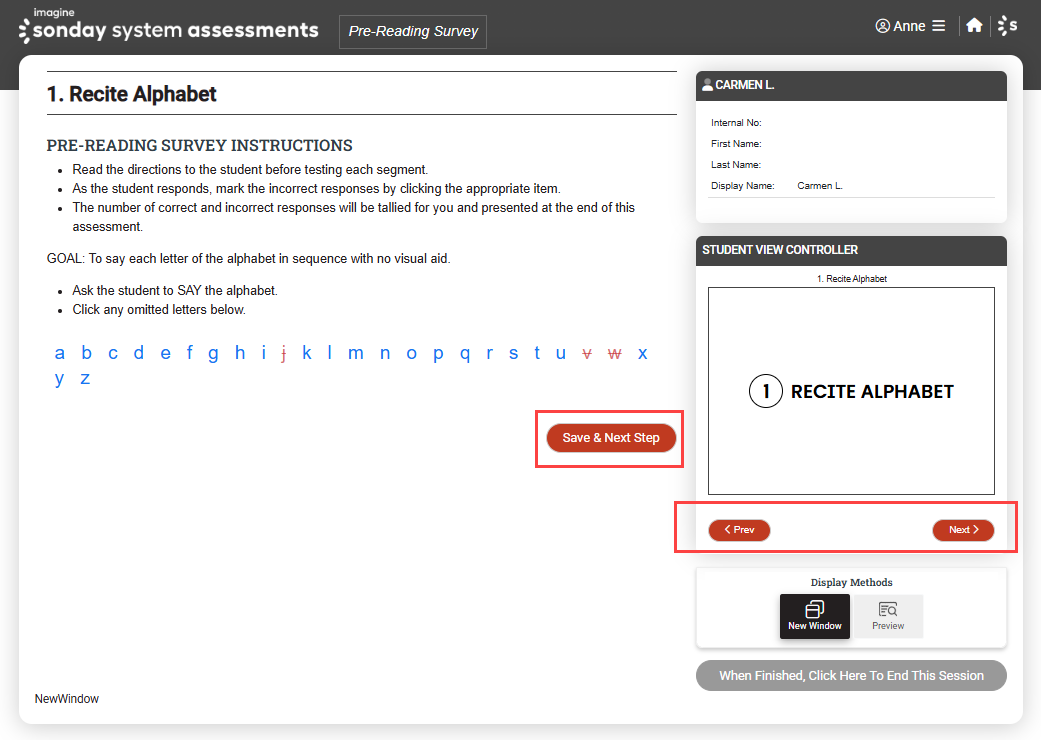Unmark letter v as omitted
This screenshot has width=1041, height=740.
click(x=587, y=353)
